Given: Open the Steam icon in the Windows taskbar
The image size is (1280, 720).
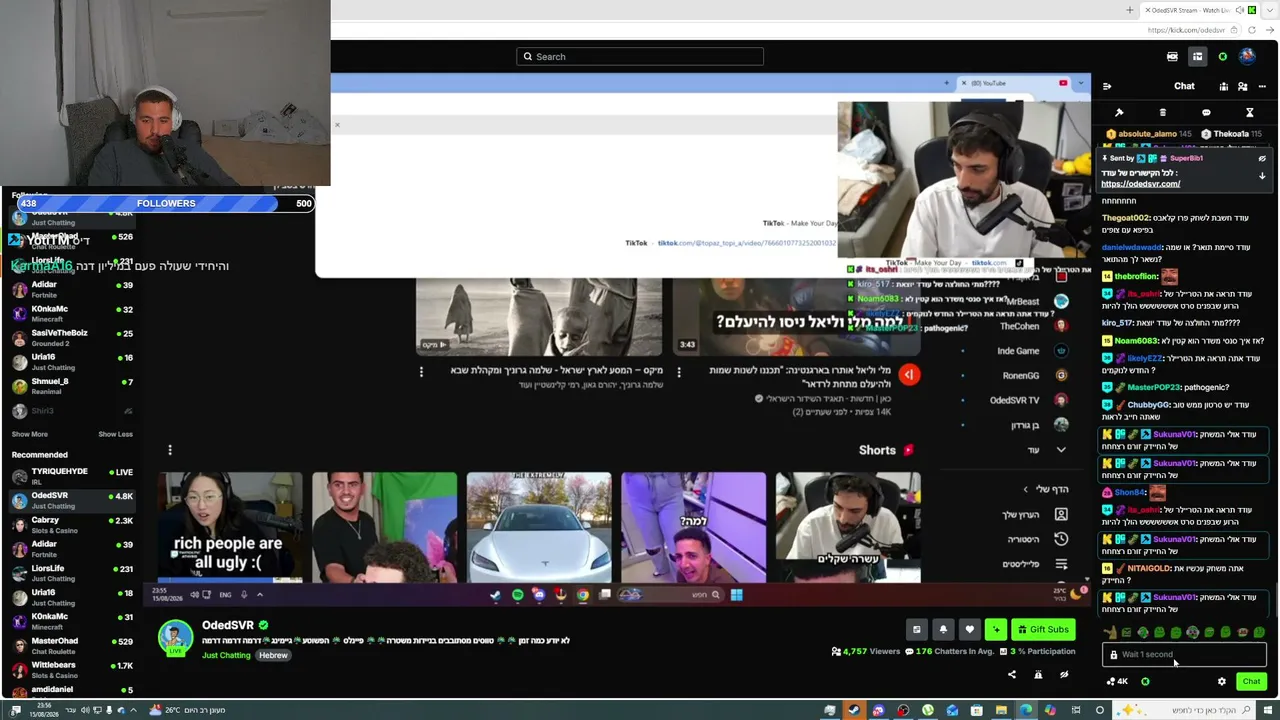Looking at the screenshot, I should coord(853,710).
